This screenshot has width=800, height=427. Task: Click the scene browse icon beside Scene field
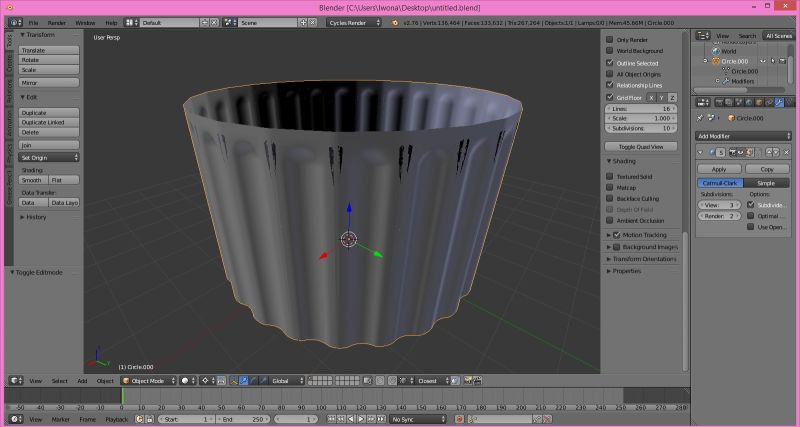(x=230, y=22)
